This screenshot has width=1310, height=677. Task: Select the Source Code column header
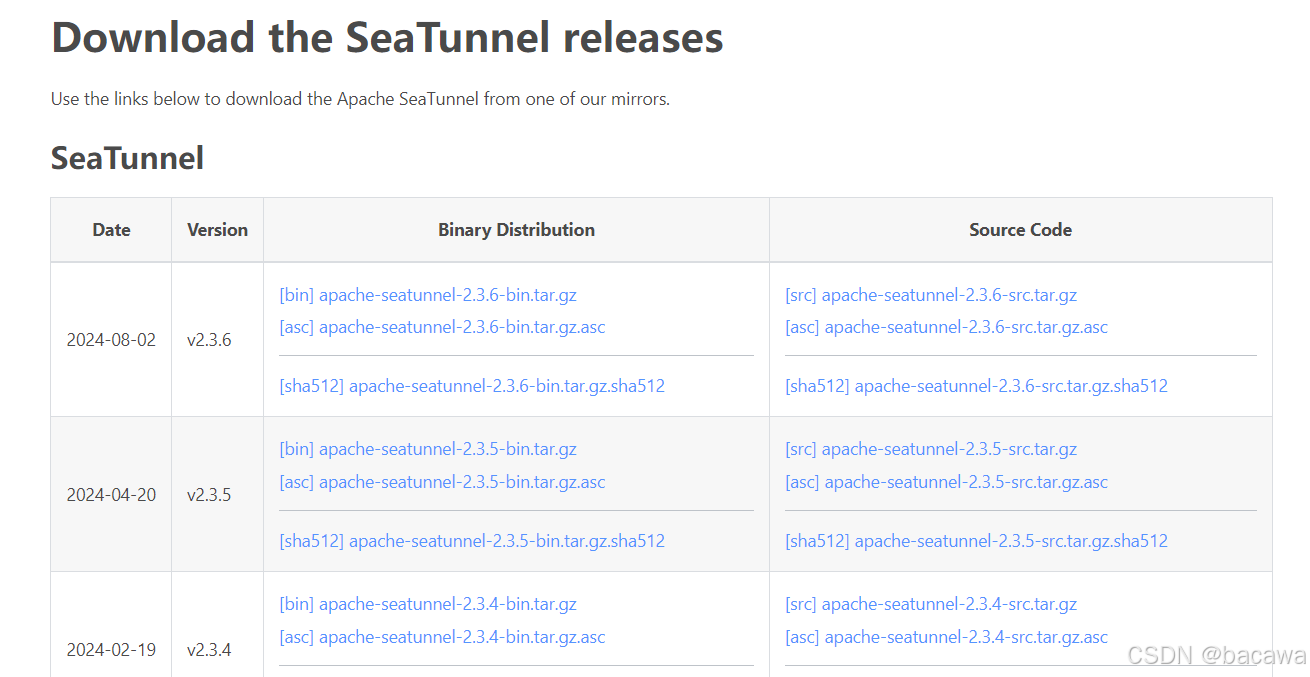[x=1020, y=230]
